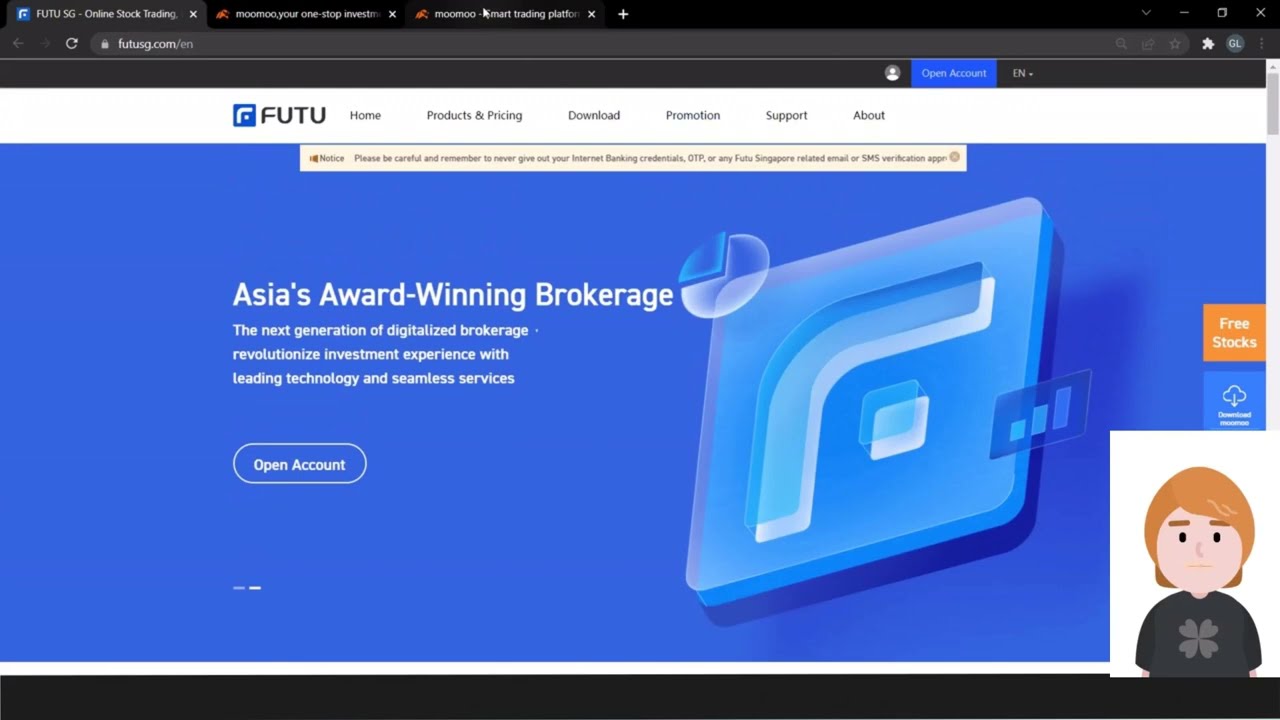Click the notice speaker icon in banner
This screenshot has height=720, width=1280.
pyautogui.click(x=313, y=158)
